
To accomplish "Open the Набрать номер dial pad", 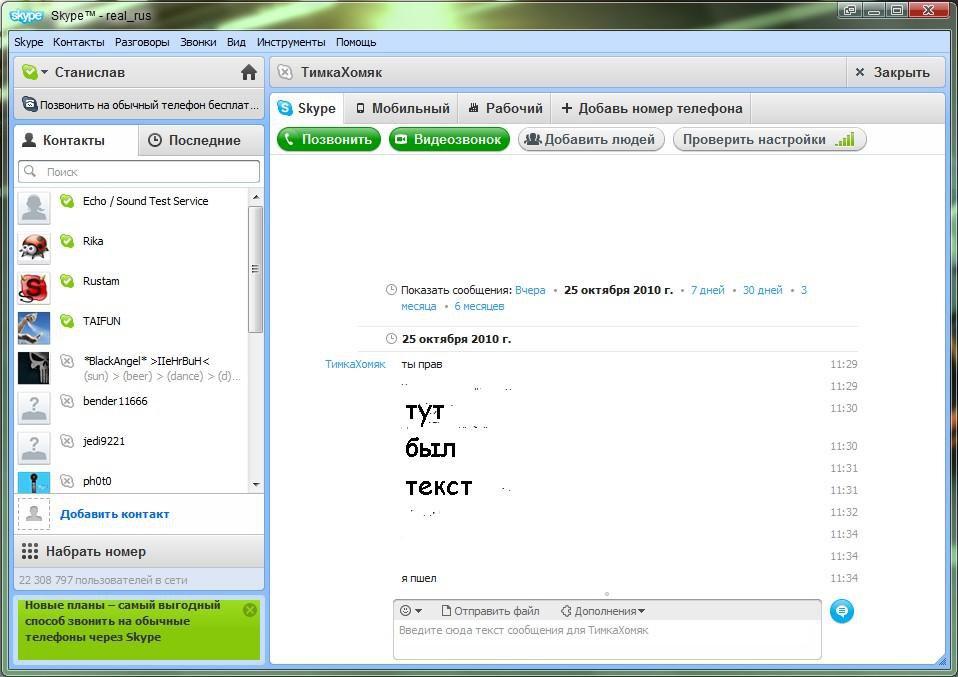I will pyautogui.click(x=139, y=552).
